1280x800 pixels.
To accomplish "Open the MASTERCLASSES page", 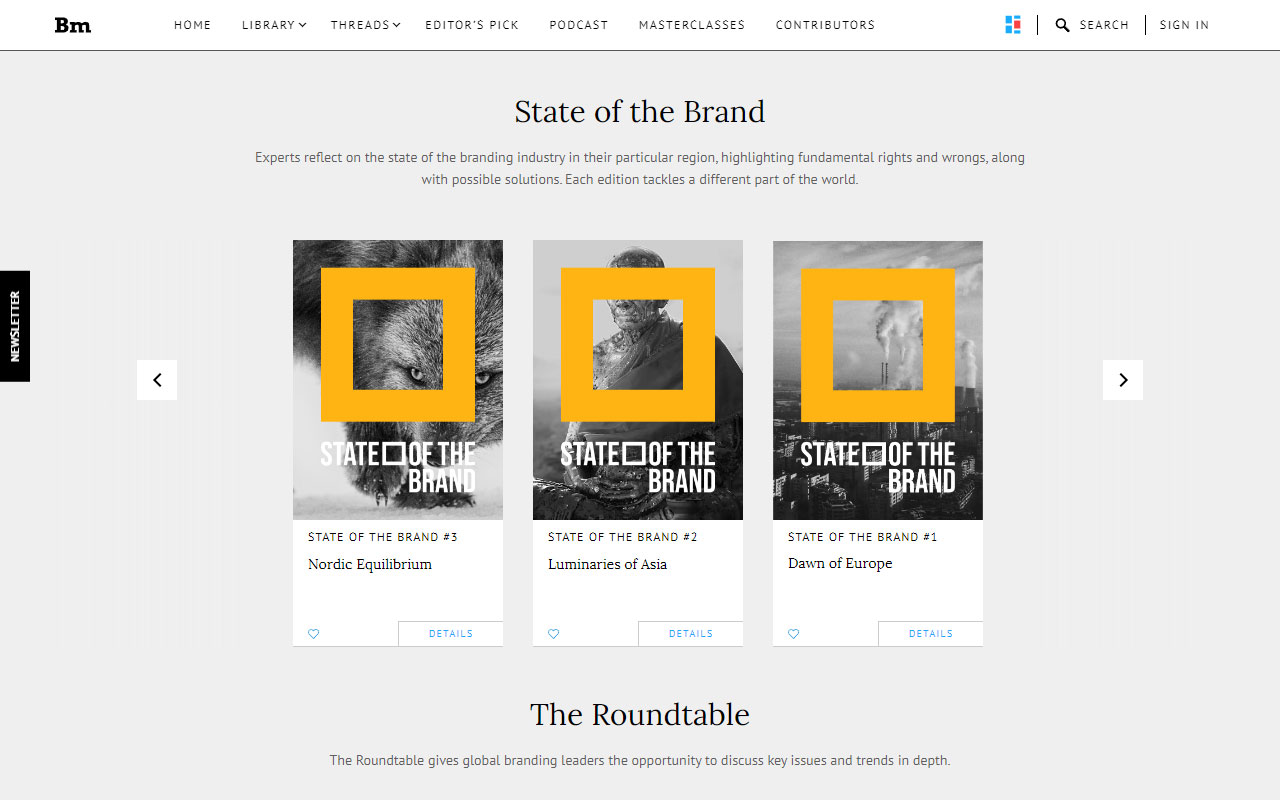I will (691, 24).
